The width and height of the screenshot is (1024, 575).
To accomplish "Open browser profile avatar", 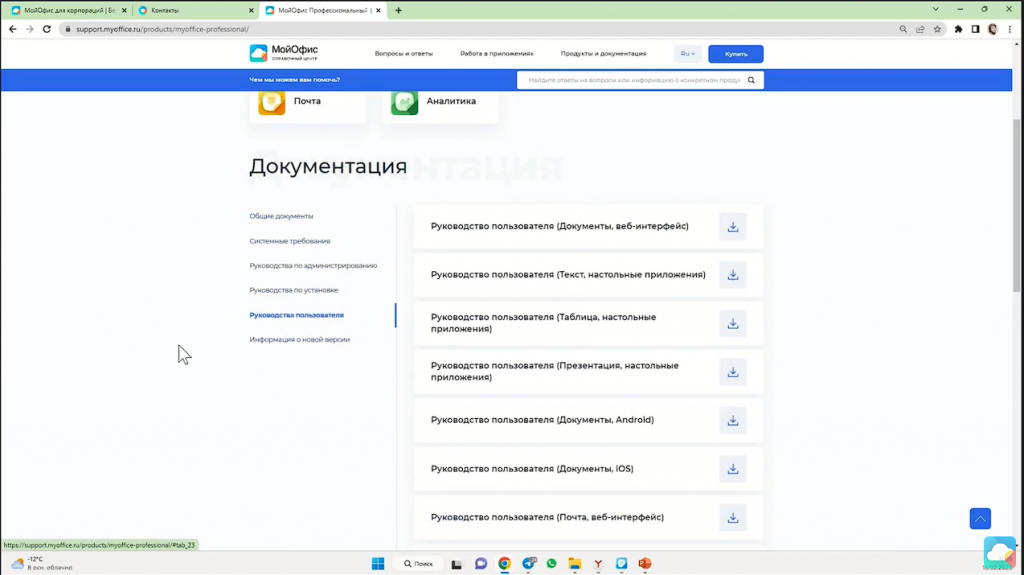I will [x=993, y=29].
